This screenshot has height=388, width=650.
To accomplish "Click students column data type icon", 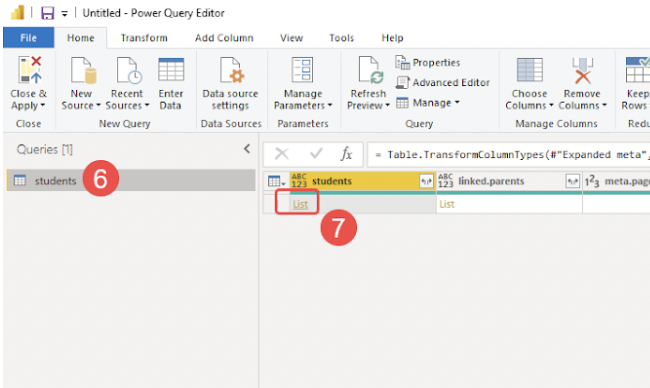I will (299, 181).
